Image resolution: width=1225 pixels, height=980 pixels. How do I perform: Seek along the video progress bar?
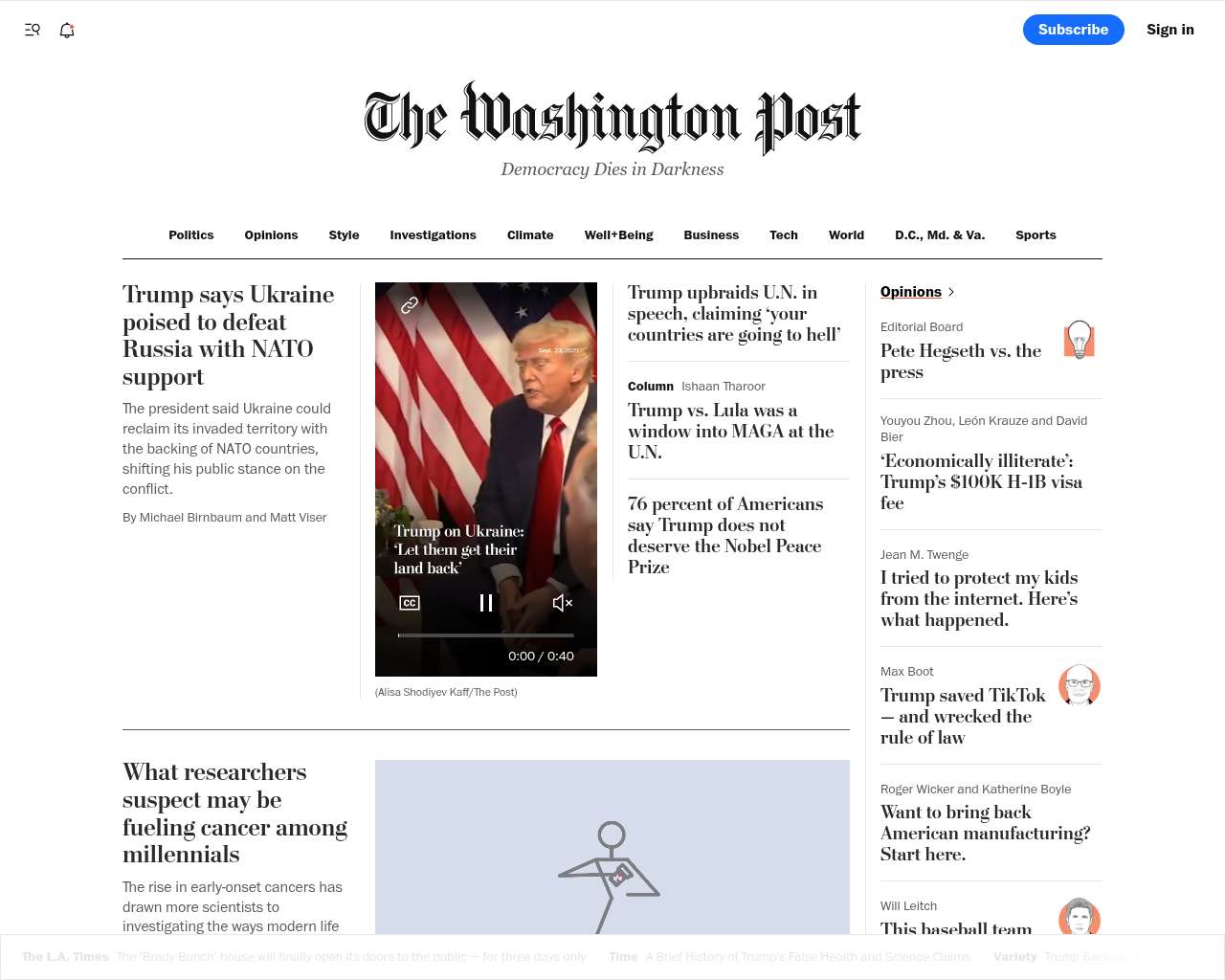coord(486,635)
